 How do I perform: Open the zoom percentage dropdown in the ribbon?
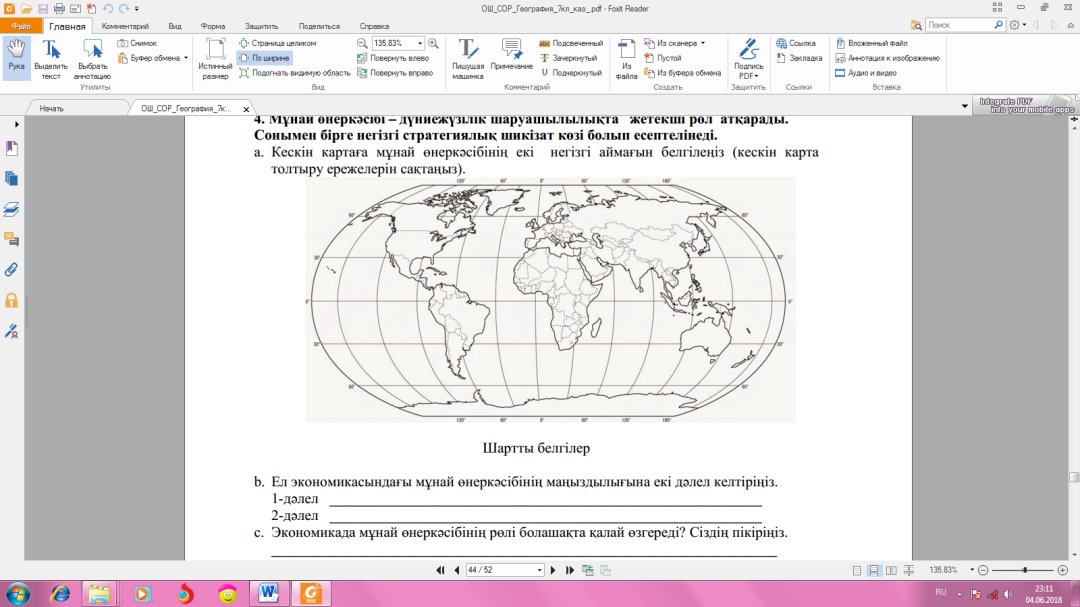pos(421,43)
